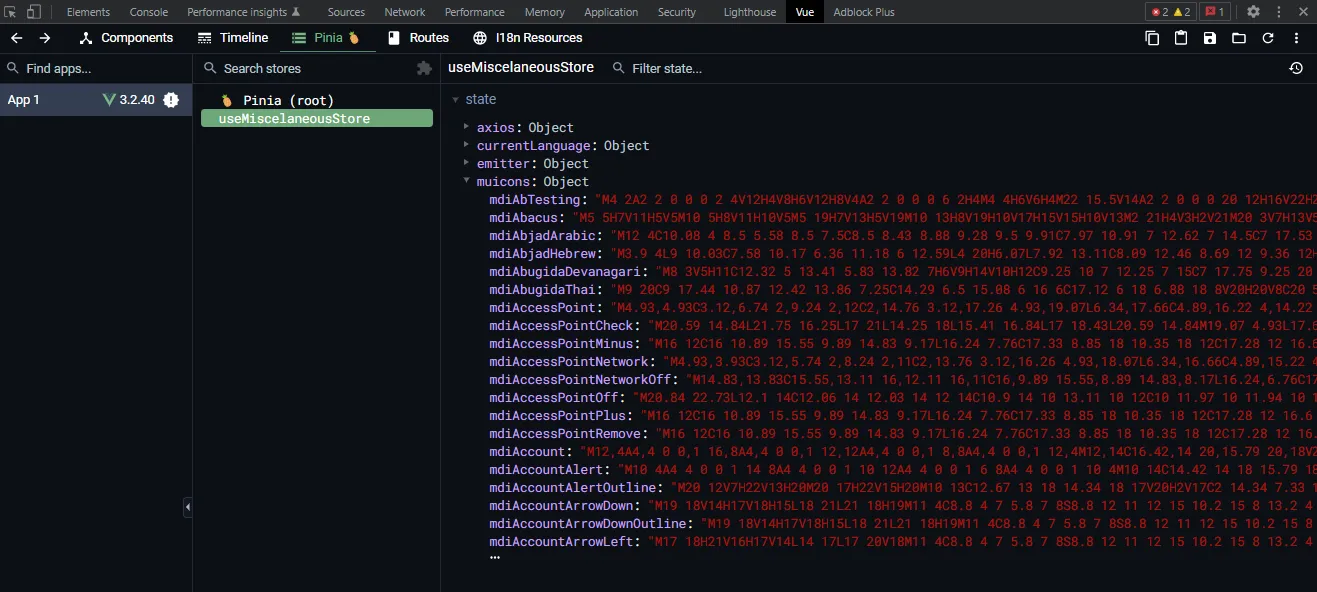Switch to the Security tab
The image size is (1317, 592).
(677, 12)
